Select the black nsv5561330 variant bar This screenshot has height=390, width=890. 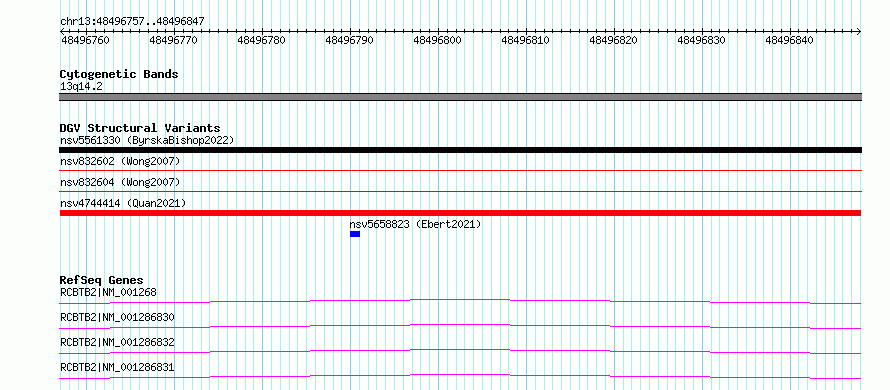460,150
